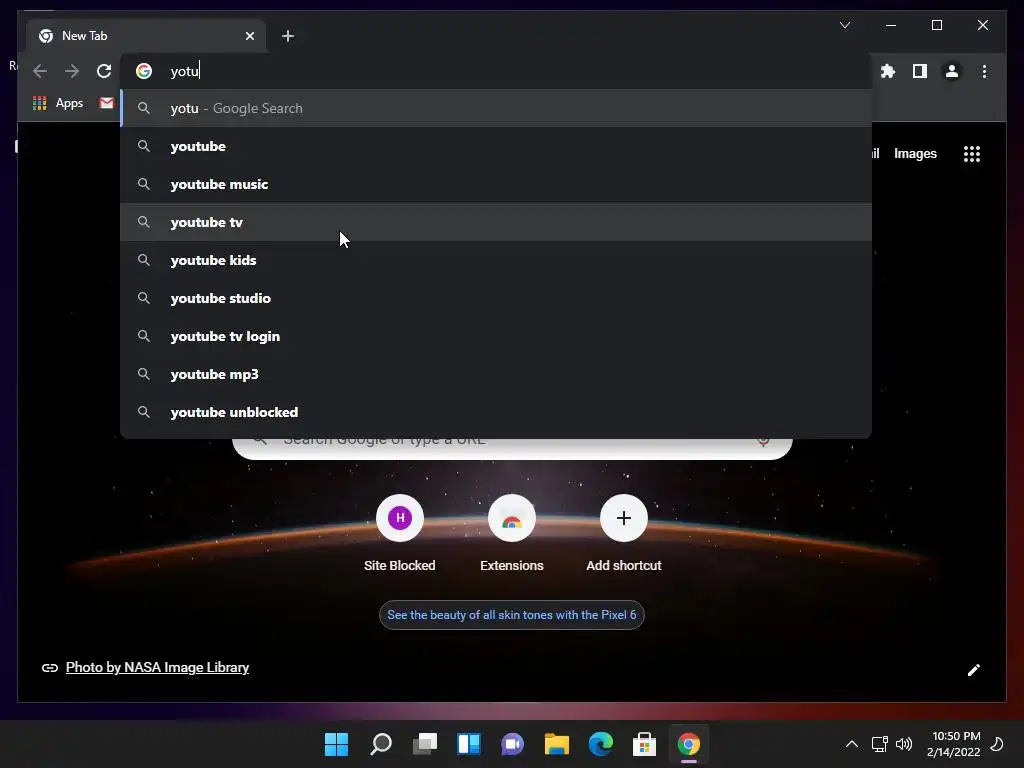
Task: Pick the 'youtube kids' suggestion
Action: [x=496, y=260]
